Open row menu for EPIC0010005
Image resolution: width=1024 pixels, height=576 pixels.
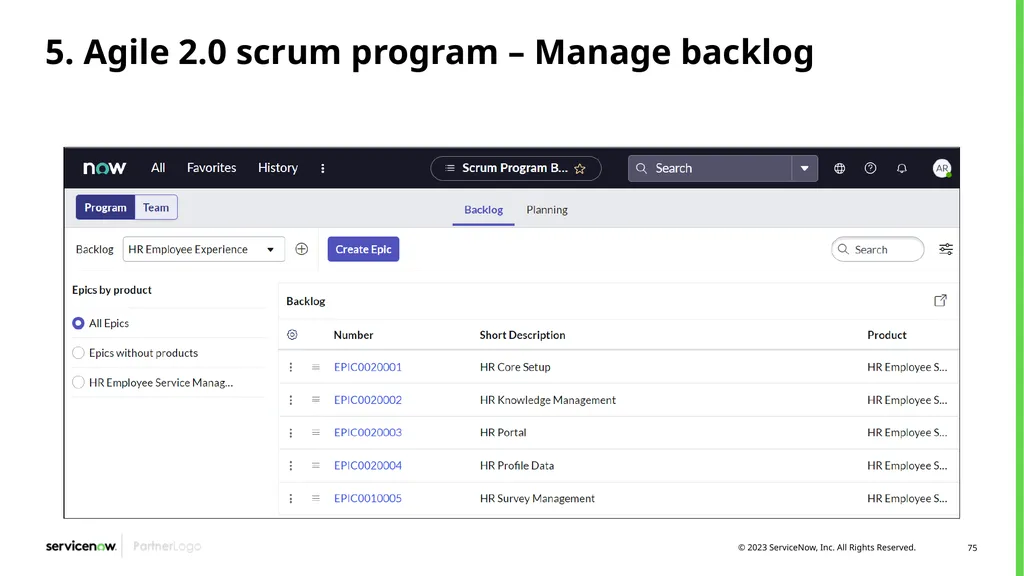291,498
